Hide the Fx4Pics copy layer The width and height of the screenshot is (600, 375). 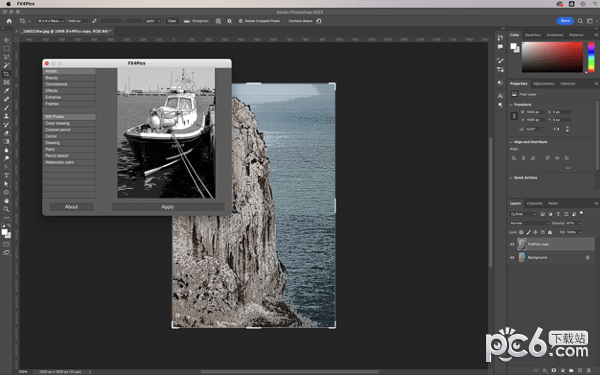512,244
